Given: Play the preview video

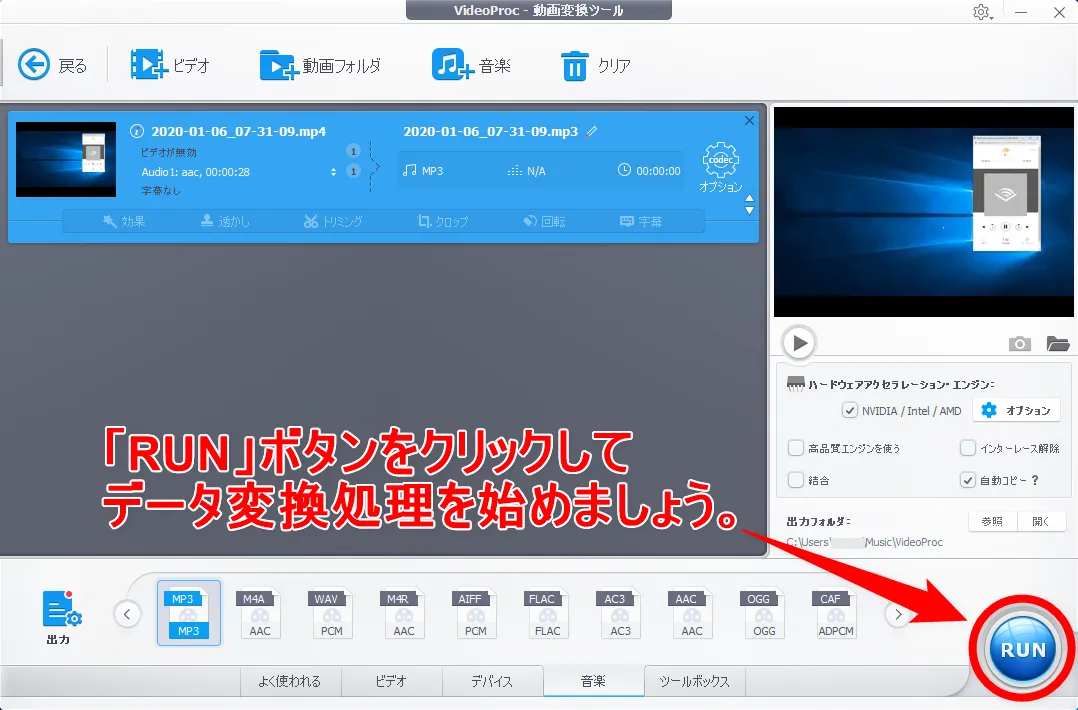Looking at the screenshot, I should click(x=799, y=342).
